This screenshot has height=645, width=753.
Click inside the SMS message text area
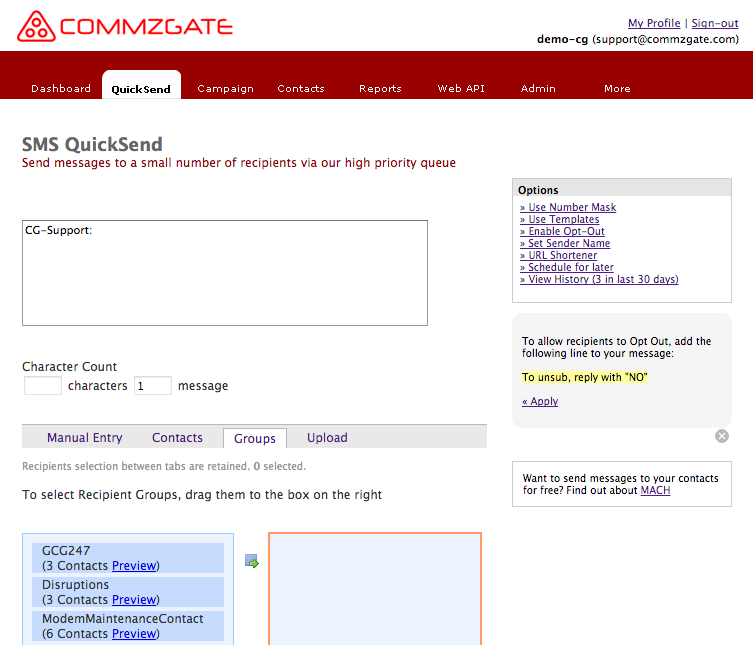(225, 273)
